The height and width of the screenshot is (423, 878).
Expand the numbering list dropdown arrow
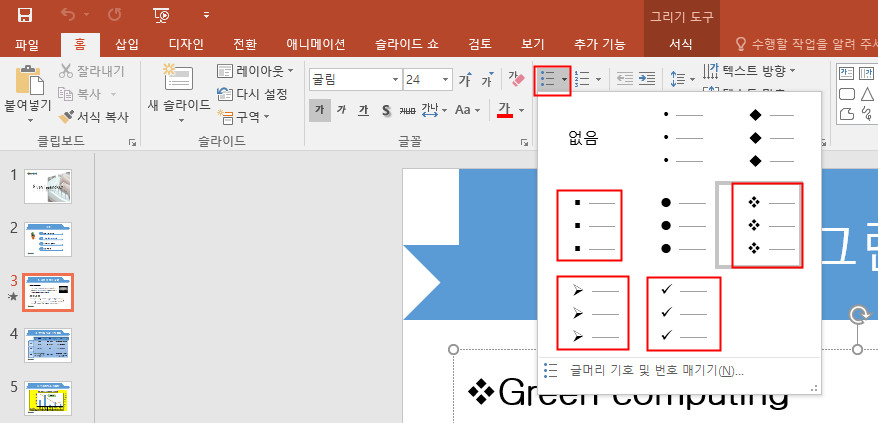point(599,79)
